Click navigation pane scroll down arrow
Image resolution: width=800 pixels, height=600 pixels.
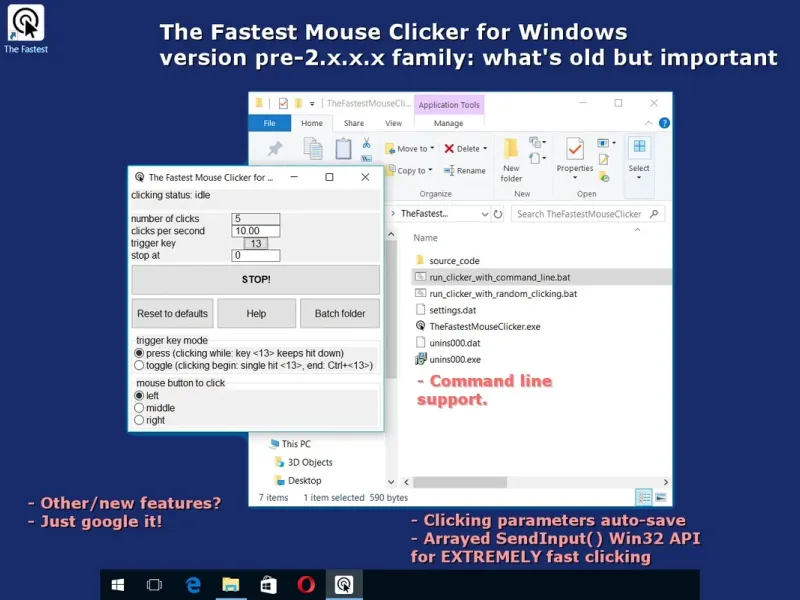pyautogui.click(x=391, y=482)
